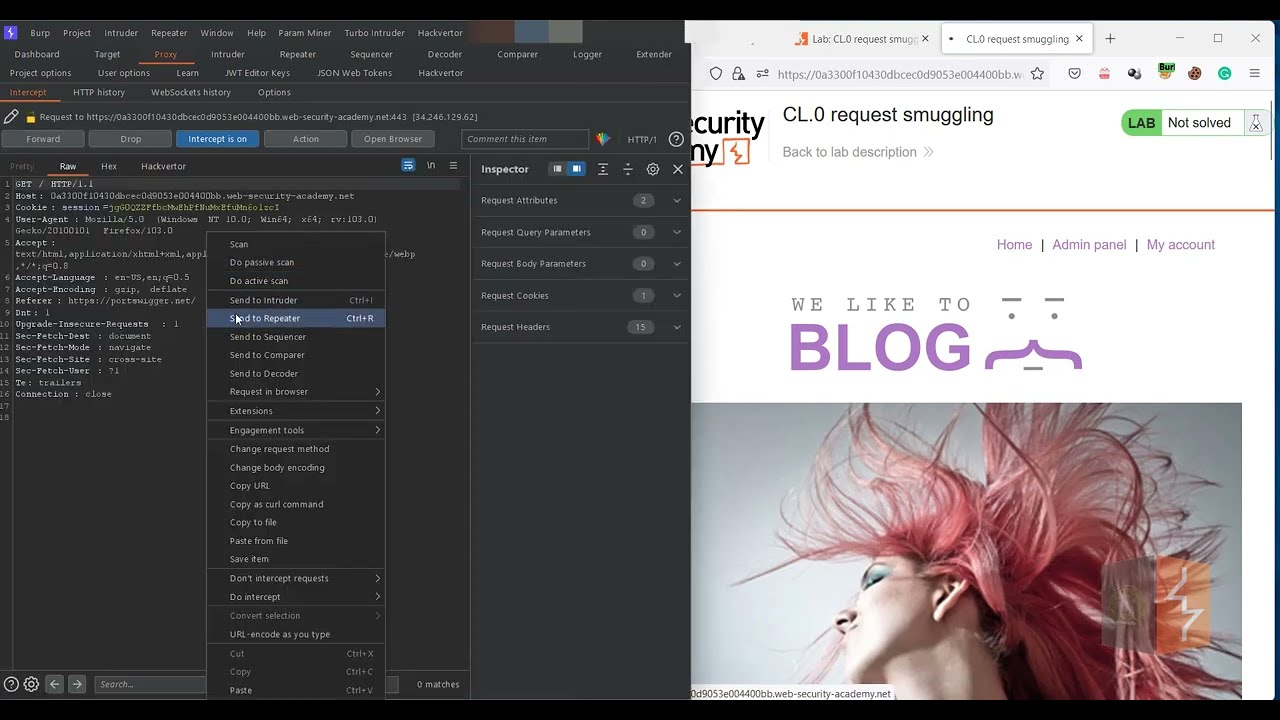Click the Burp logo icon in menu bar

pyautogui.click(x=11, y=33)
